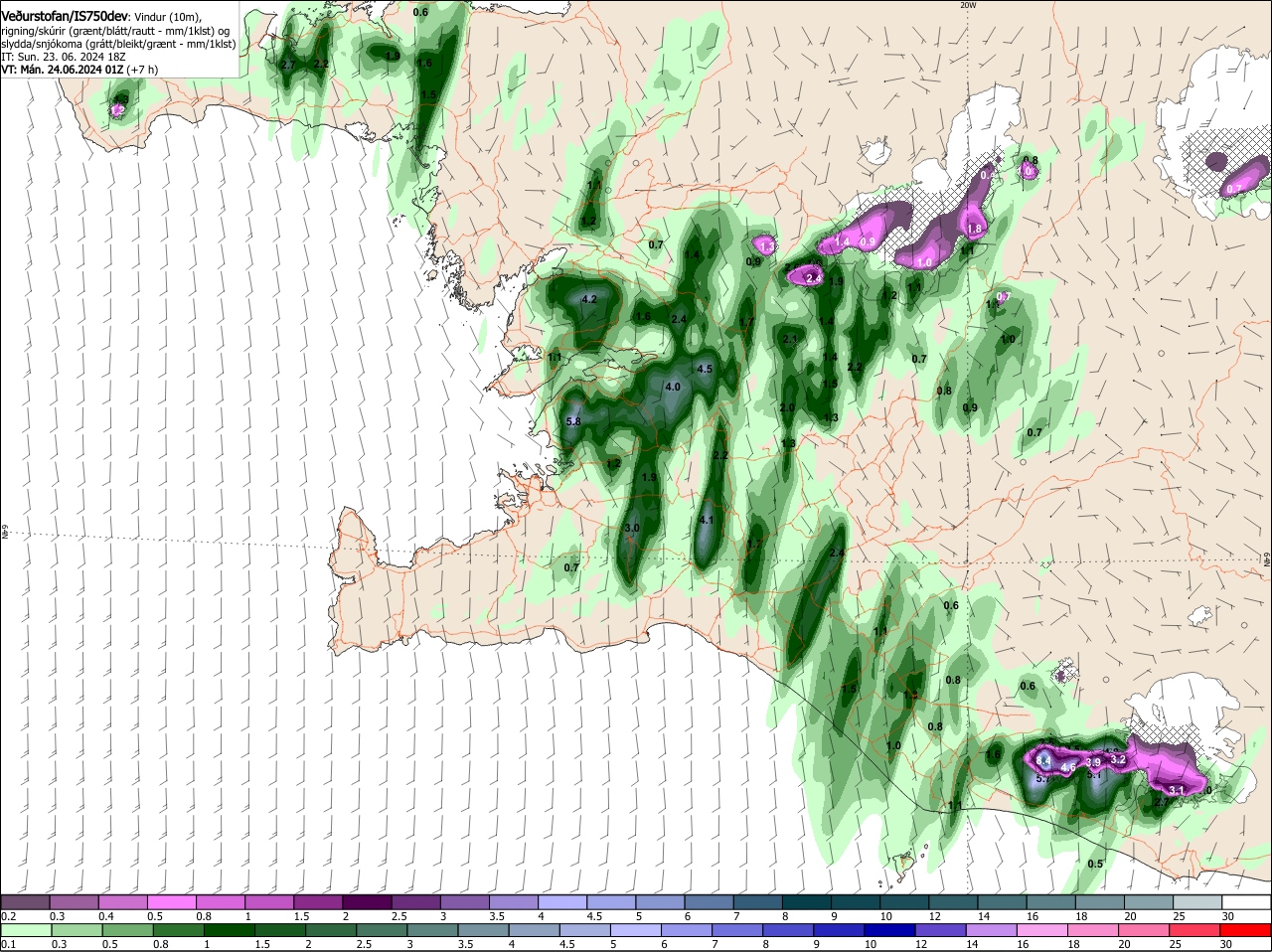Viewport: 1272px width, 952px height.
Task: Click the 'VT: Mán. 24.06.2024 01Z' valid time
Action: (x=63, y=70)
